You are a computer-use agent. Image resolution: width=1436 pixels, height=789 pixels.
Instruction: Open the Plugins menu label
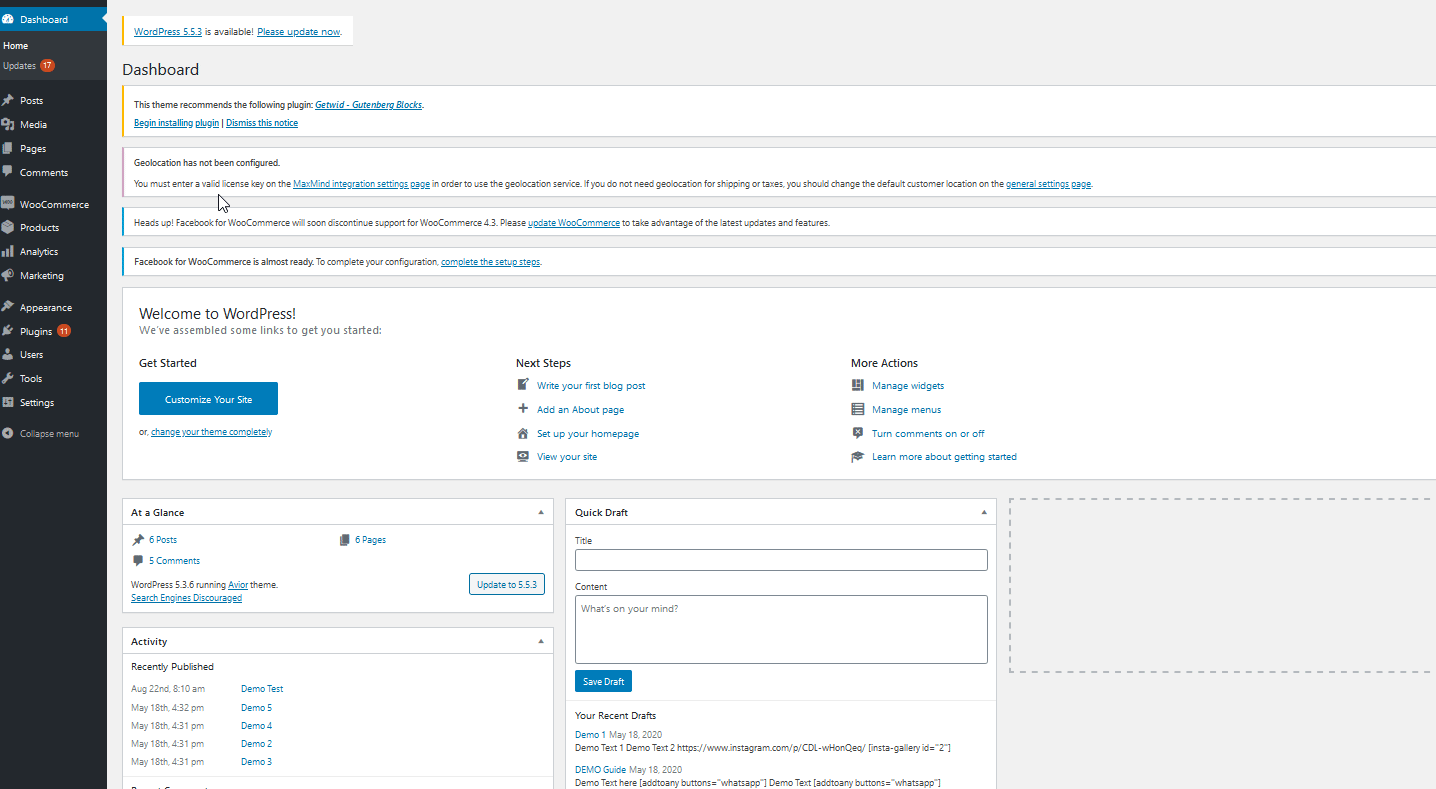click(x=36, y=331)
